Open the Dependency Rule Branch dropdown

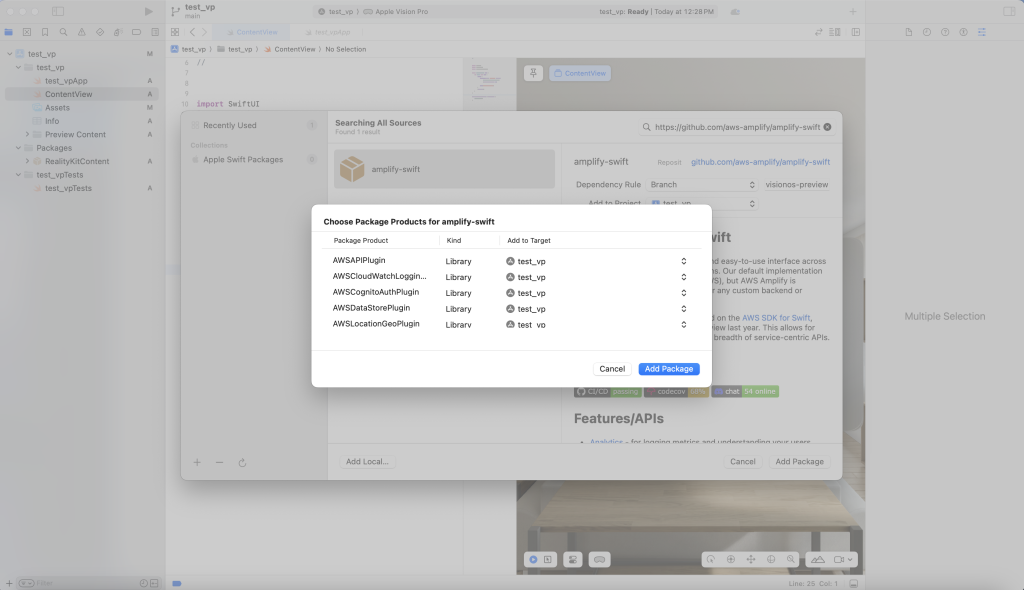[702, 184]
